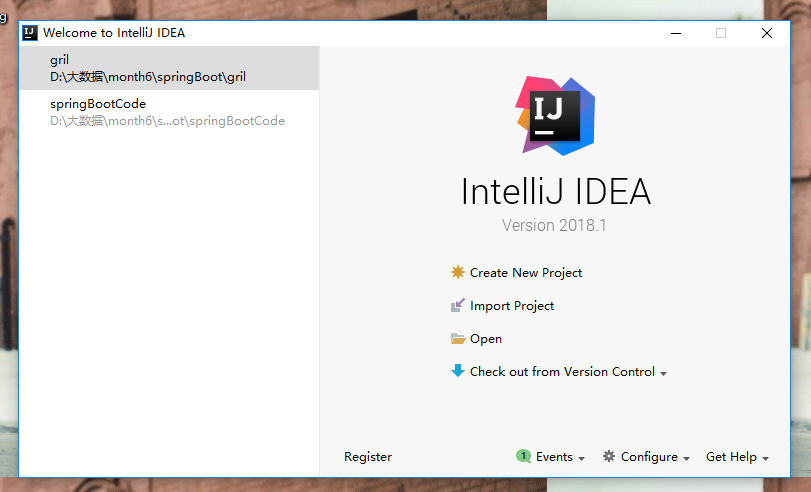Click the Open folder icon
The width and height of the screenshot is (811, 492).
pyautogui.click(x=458, y=338)
